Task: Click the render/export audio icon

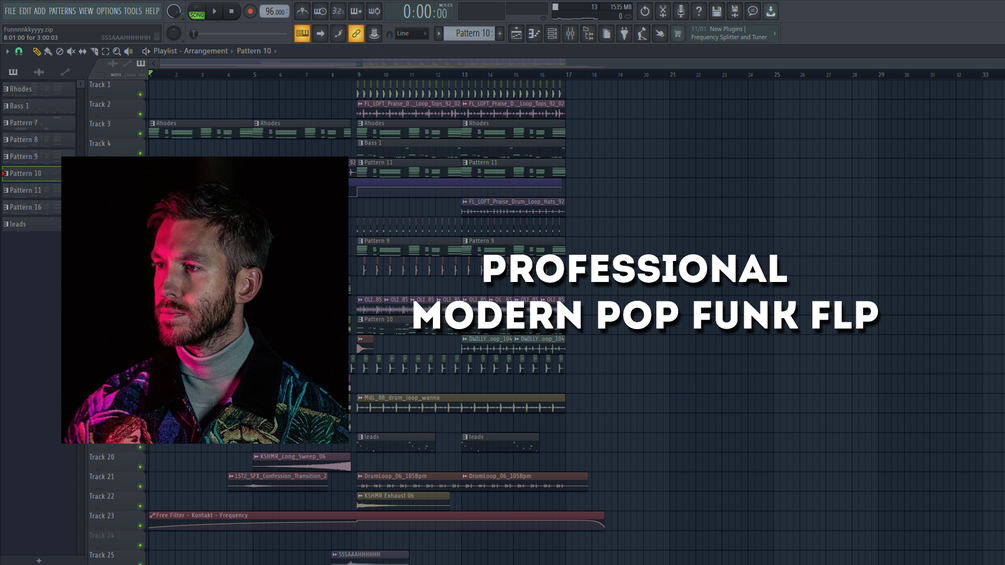Action: click(x=735, y=11)
